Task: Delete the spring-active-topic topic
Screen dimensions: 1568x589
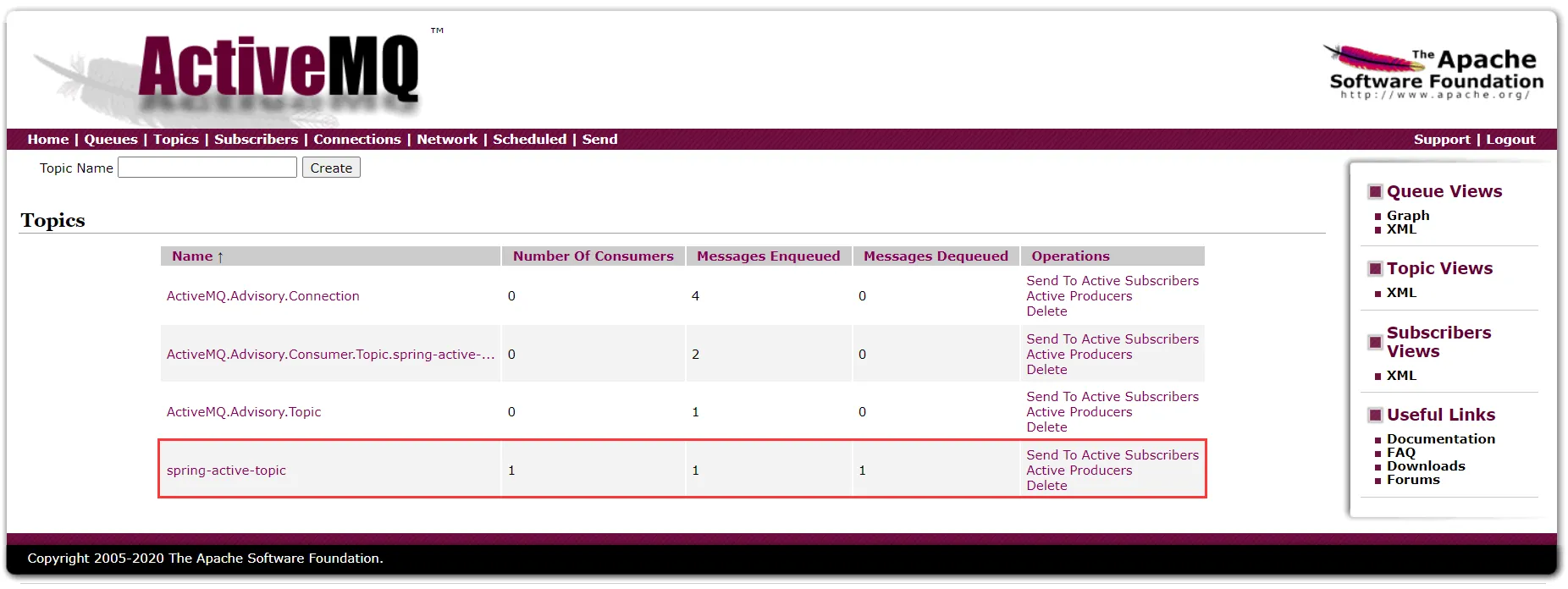Action: tap(1046, 486)
